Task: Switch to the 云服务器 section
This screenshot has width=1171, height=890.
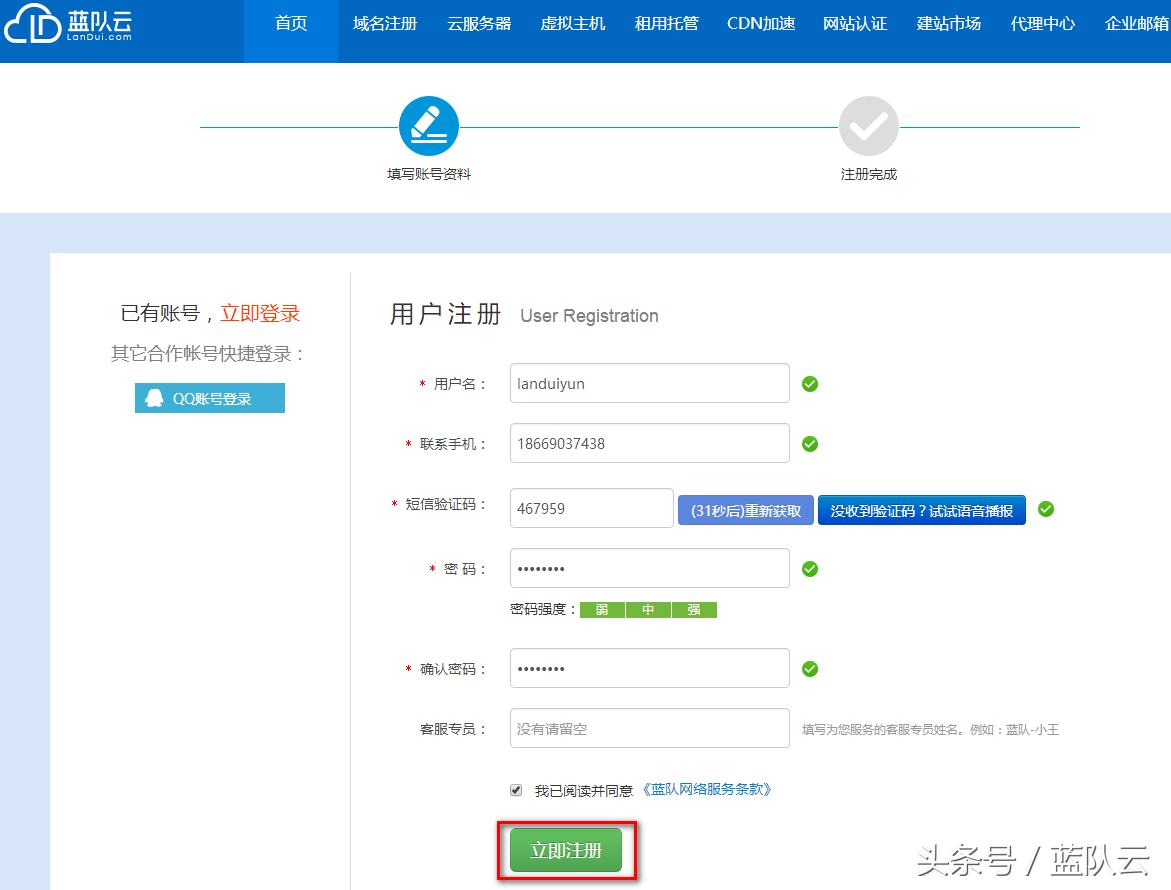Action: tap(478, 23)
